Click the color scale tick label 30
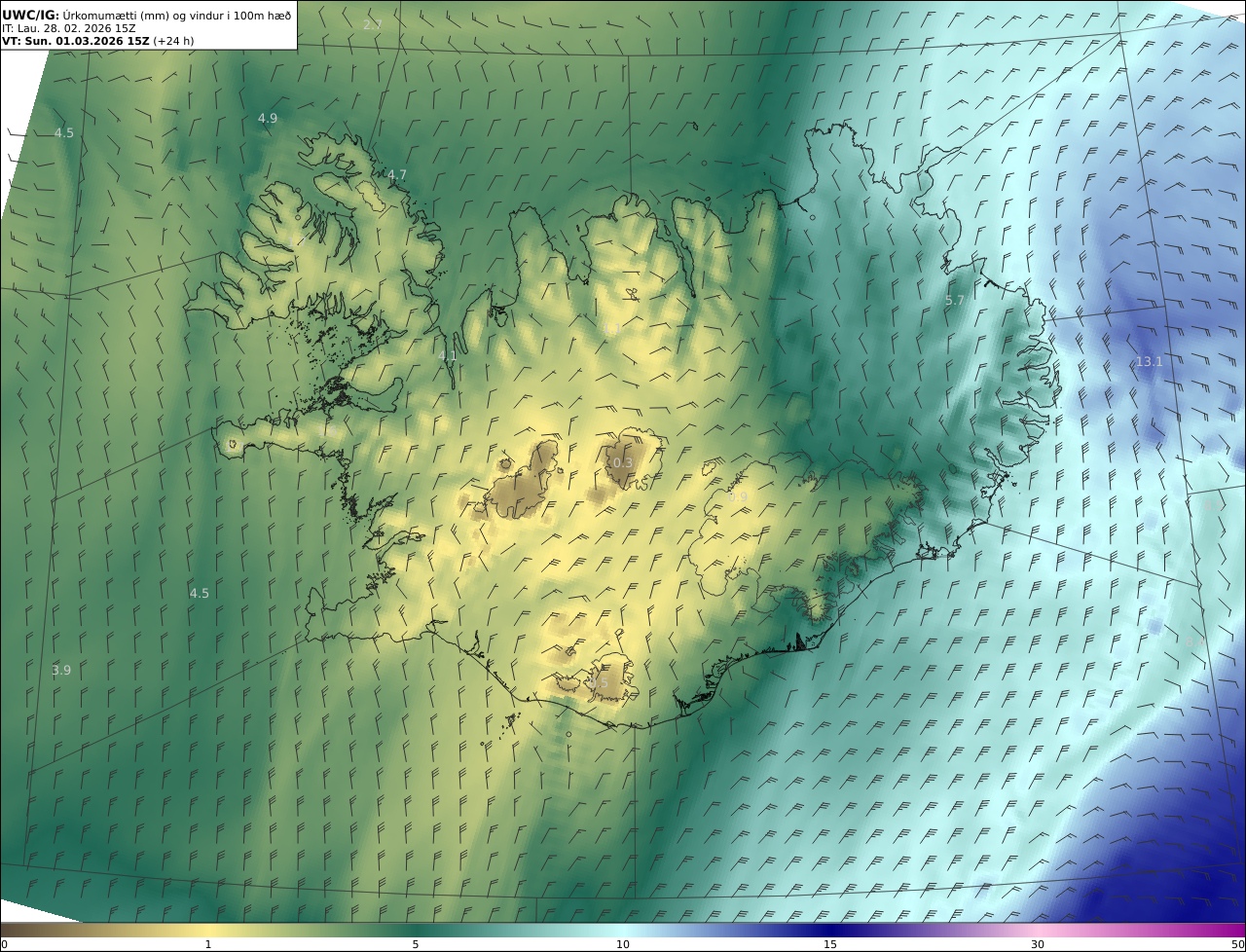The height and width of the screenshot is (952, 1246). pos(1038,944)
